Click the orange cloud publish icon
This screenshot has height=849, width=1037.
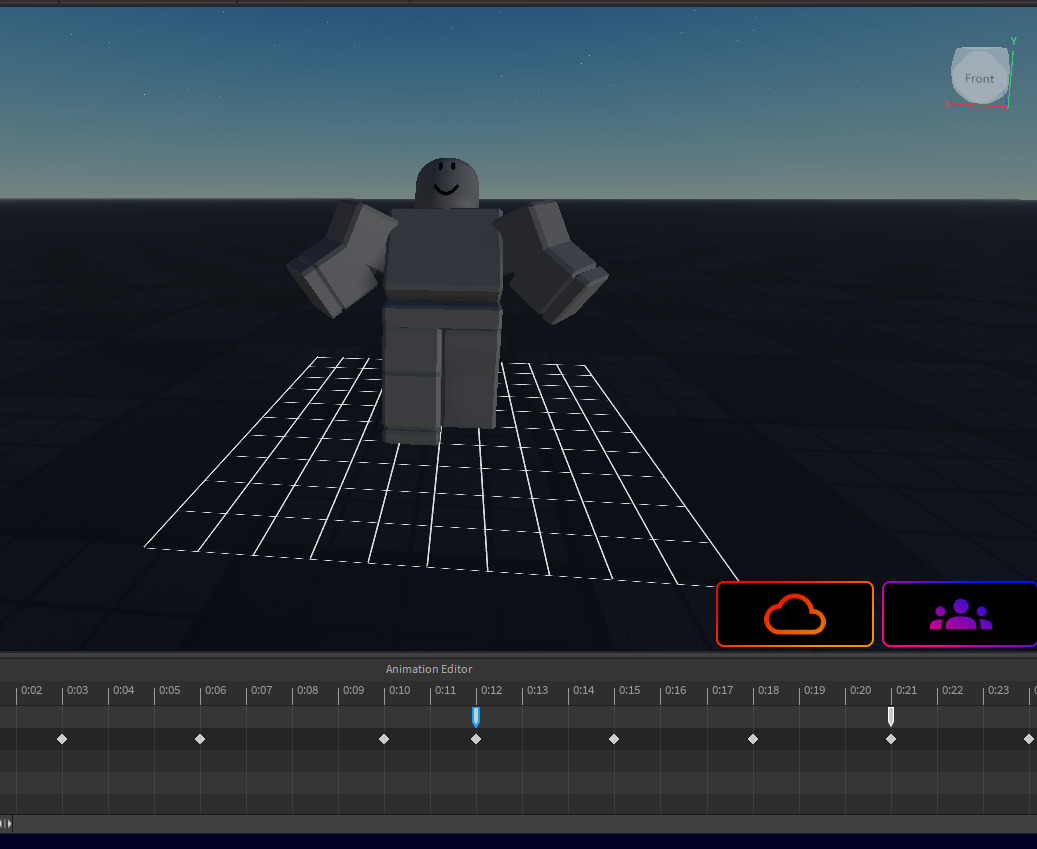pyautogui.click(x=795, y=612)
